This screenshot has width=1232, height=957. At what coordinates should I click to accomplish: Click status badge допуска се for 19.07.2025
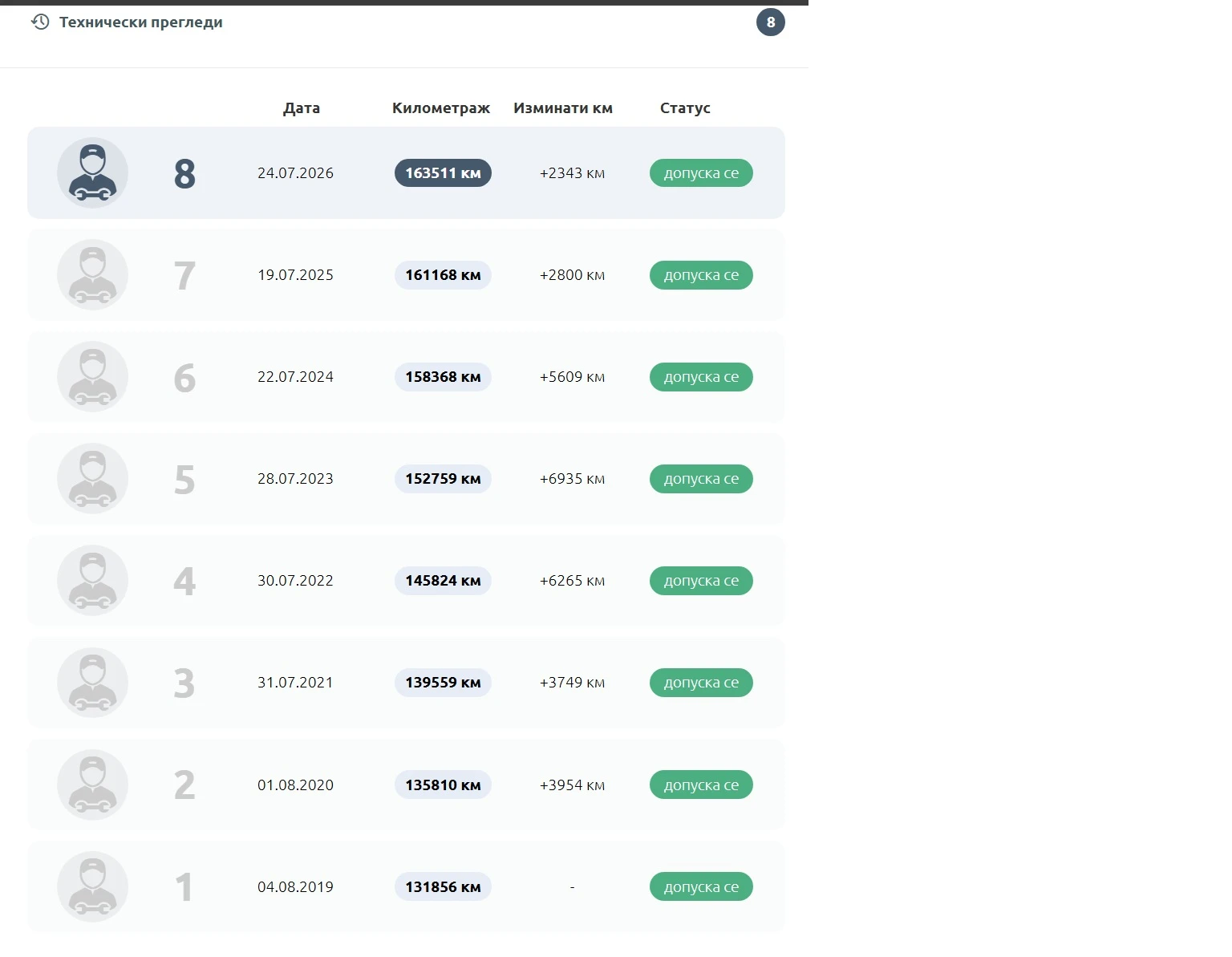(701, 274)
